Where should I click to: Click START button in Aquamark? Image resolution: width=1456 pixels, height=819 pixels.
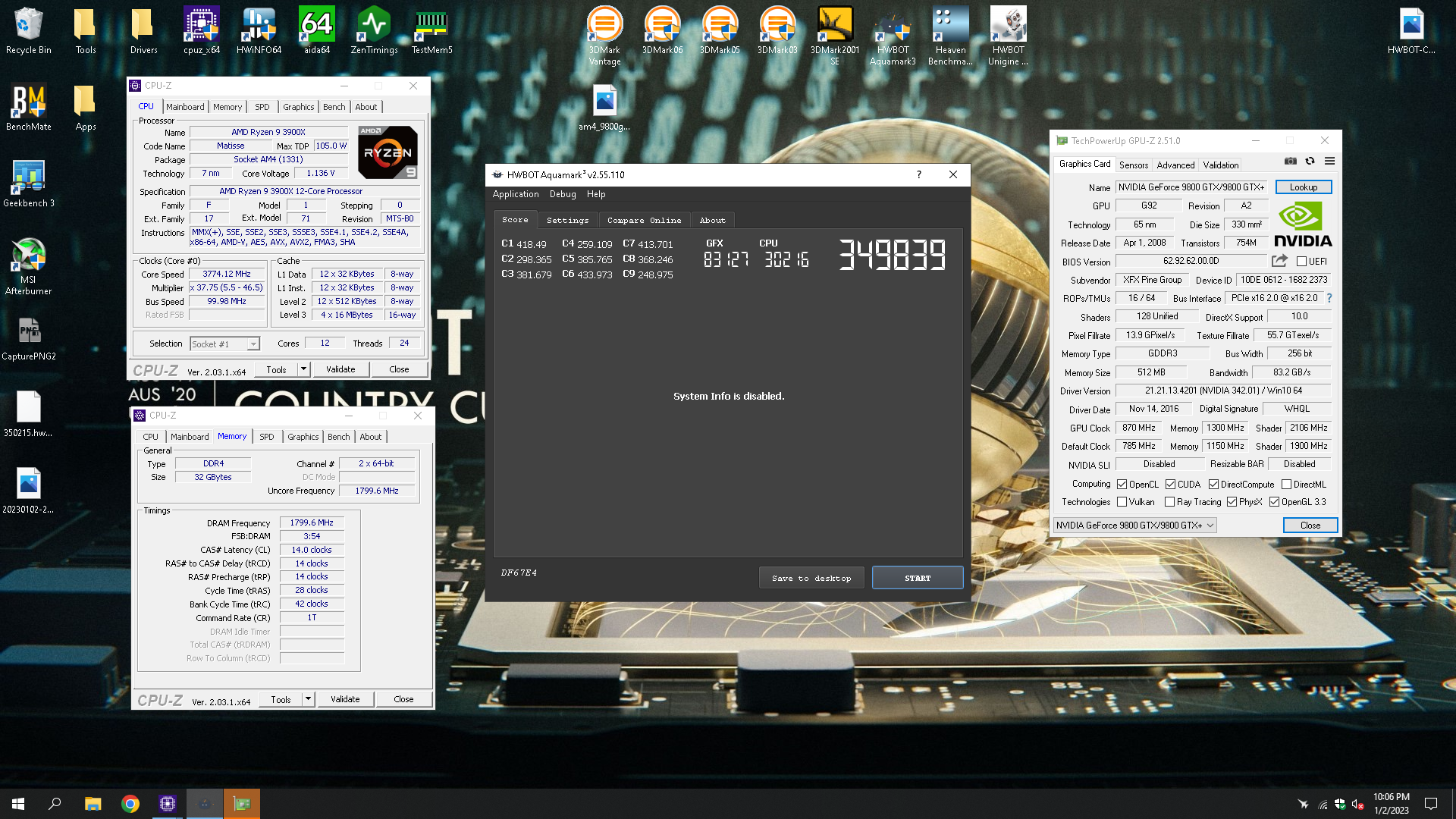coord(918,578)
